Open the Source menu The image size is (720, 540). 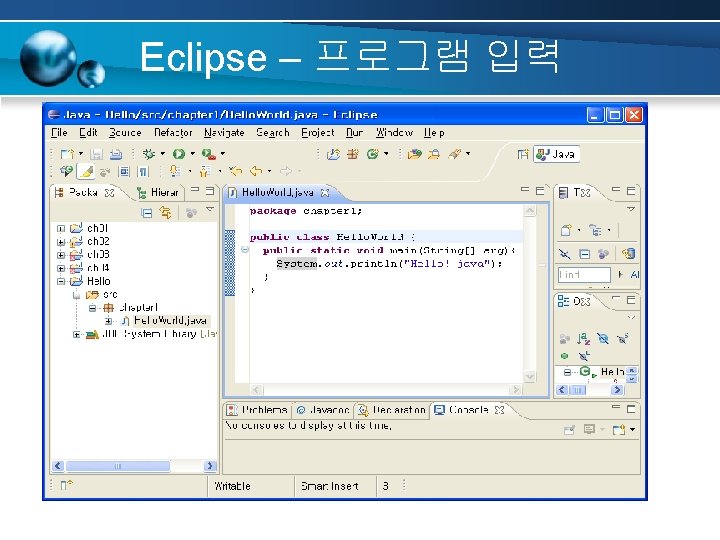point(125,133)
